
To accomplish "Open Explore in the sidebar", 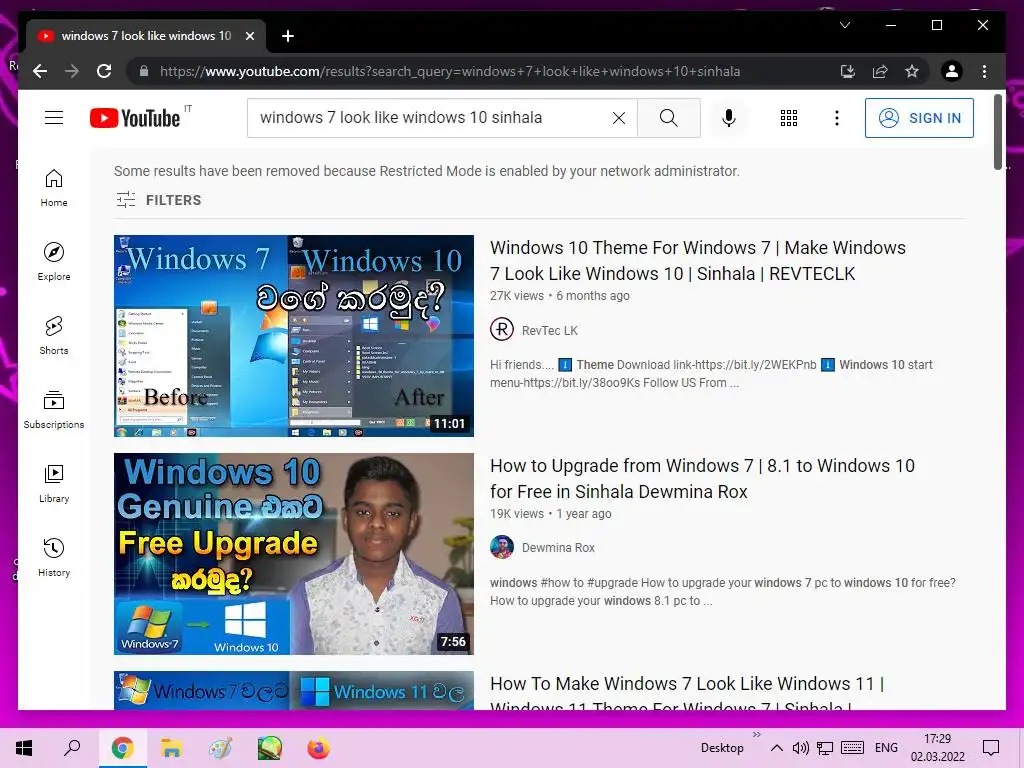I will coord(54,262).
